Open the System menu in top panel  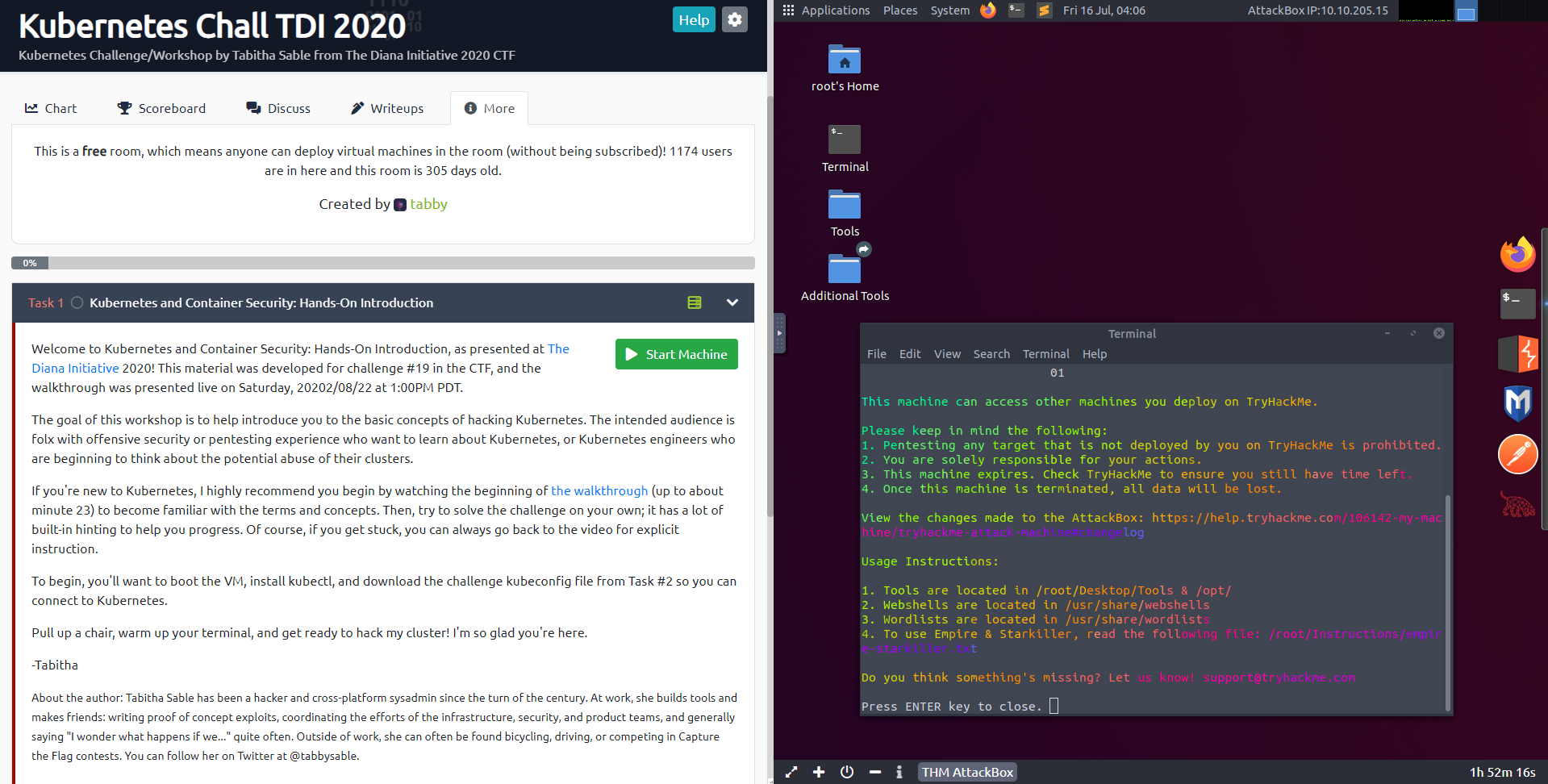click(950, 10)
